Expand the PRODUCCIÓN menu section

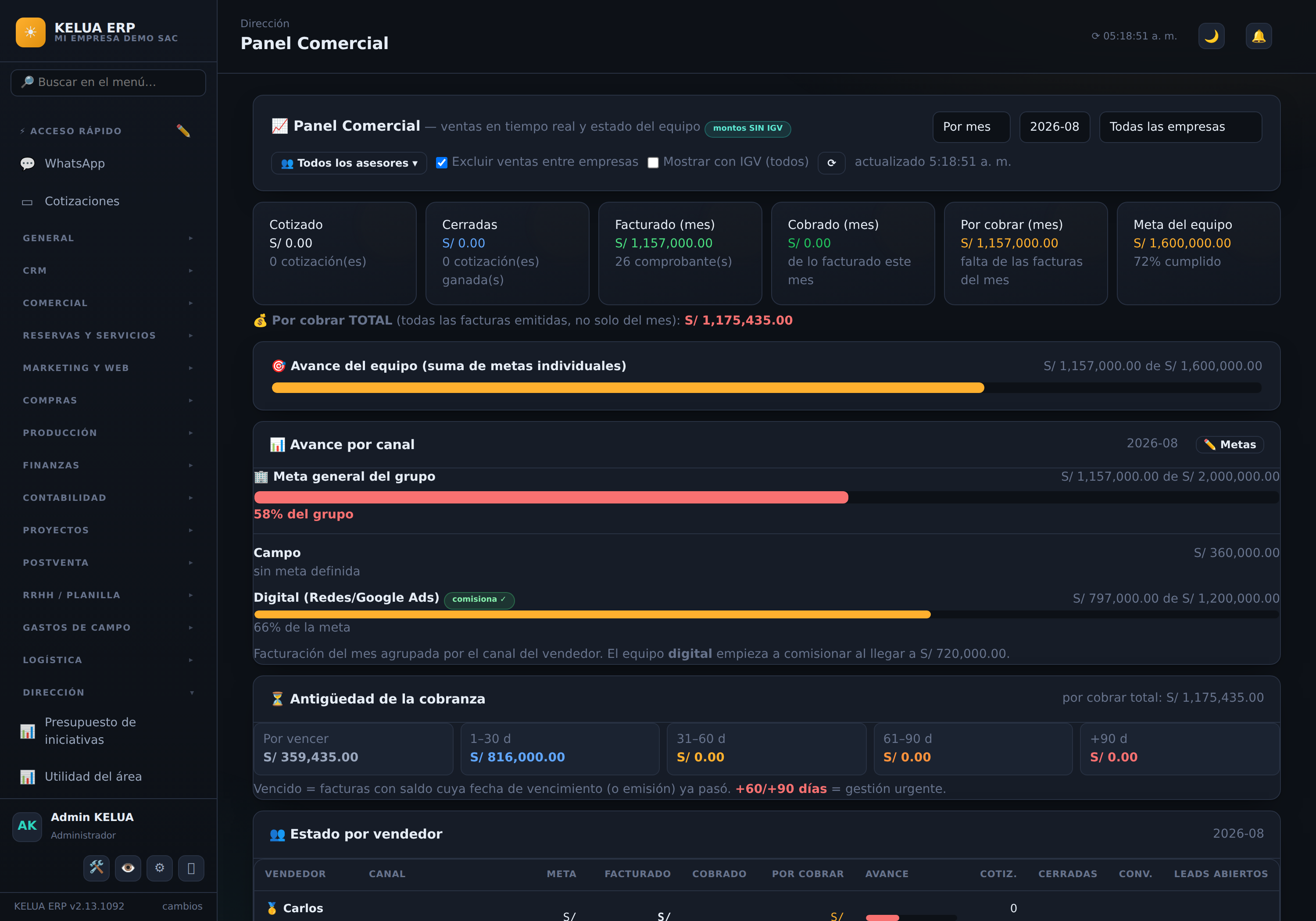pos(108,433)
